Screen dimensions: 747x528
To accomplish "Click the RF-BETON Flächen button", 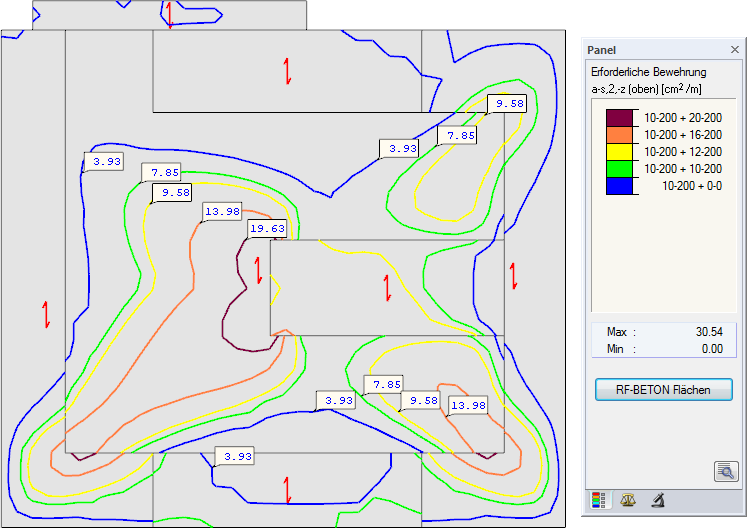I will (x=664, y=390).
